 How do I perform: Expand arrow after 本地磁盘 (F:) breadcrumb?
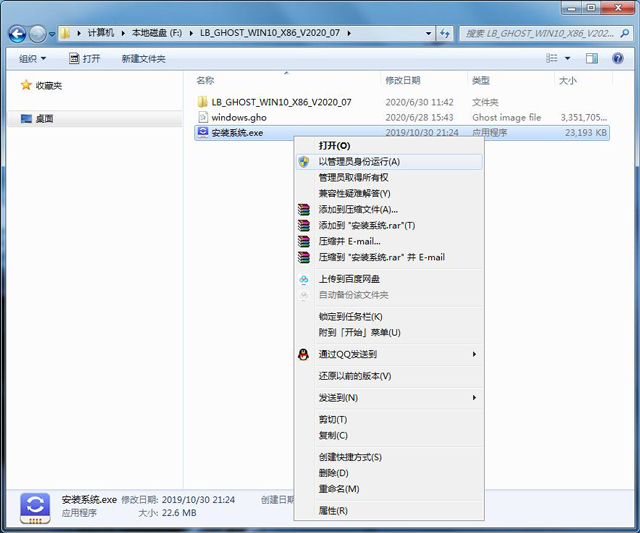coord(191,33)
